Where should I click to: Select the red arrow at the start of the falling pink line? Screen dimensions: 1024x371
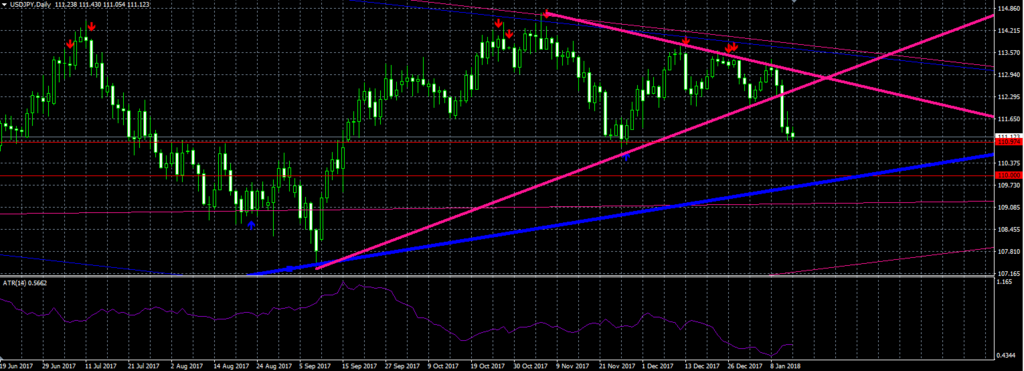point(547,13)
